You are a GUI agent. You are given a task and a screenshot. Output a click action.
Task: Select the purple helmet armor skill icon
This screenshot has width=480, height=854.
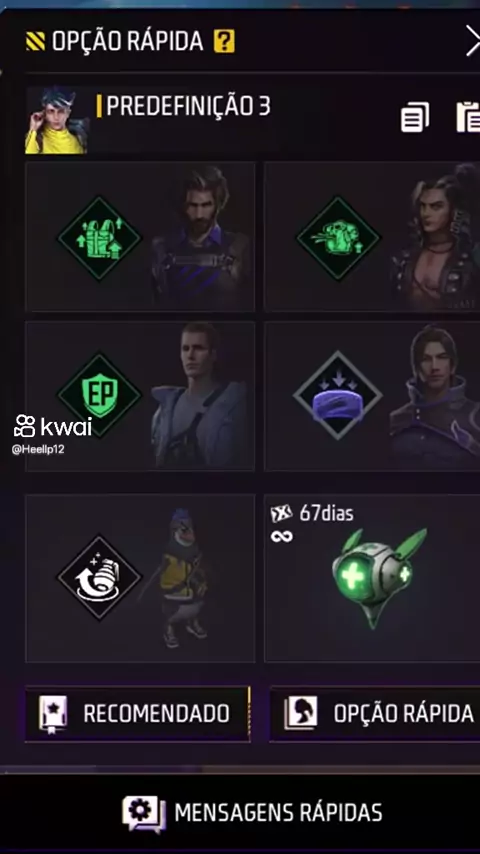(x=338, y=395)
